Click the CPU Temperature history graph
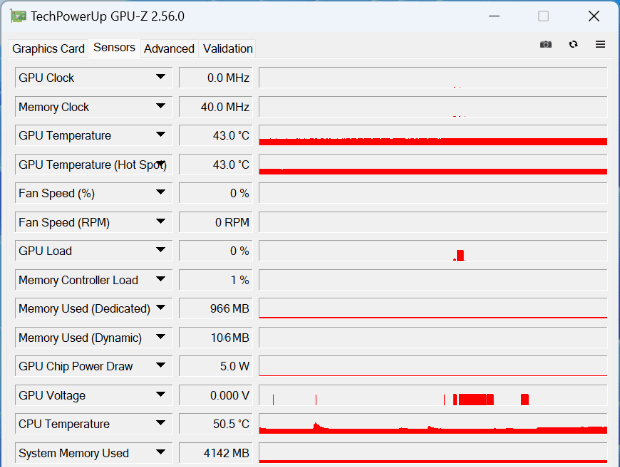The height and width of the screenshot is (467, 620). click(x=433, y=424)
